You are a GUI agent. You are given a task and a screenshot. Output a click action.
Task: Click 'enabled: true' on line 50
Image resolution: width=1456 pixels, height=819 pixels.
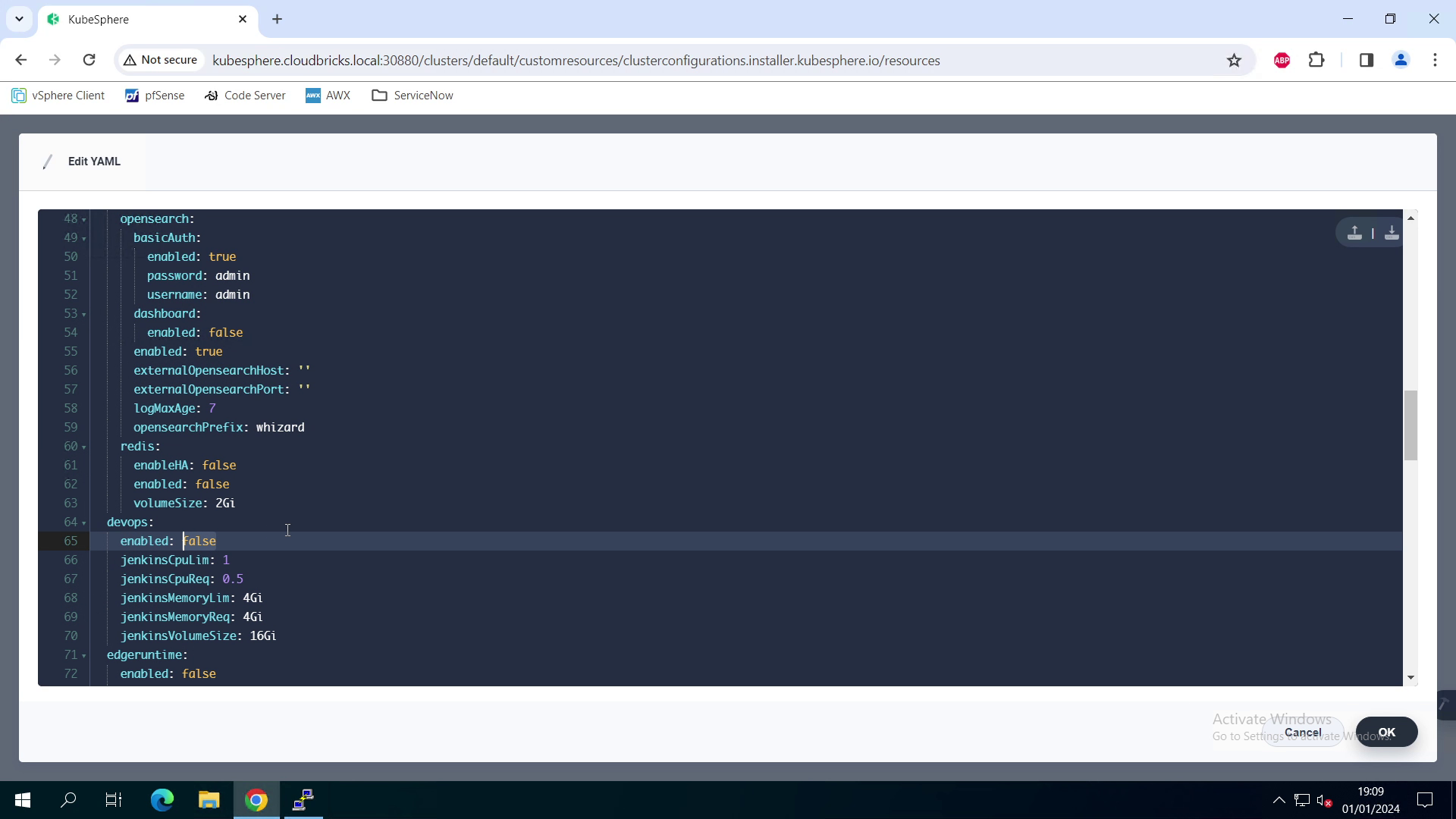pos(191,257)
